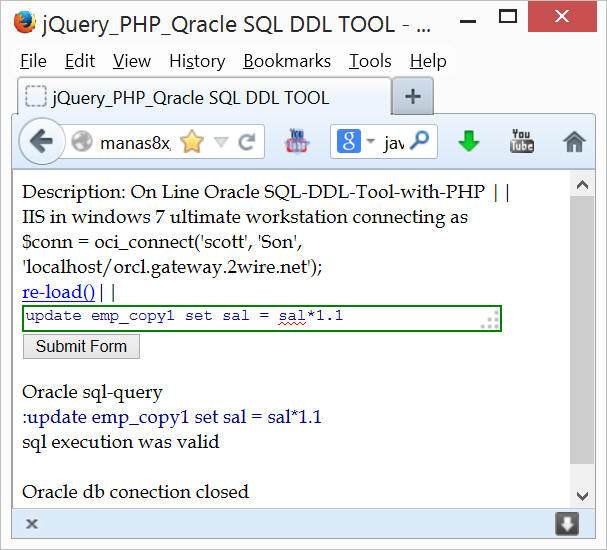Reload the page using the refresh icon
Image resolution: width=607 pixels, height=550 pixels.
pyautogui.click(x=246, y=142)
